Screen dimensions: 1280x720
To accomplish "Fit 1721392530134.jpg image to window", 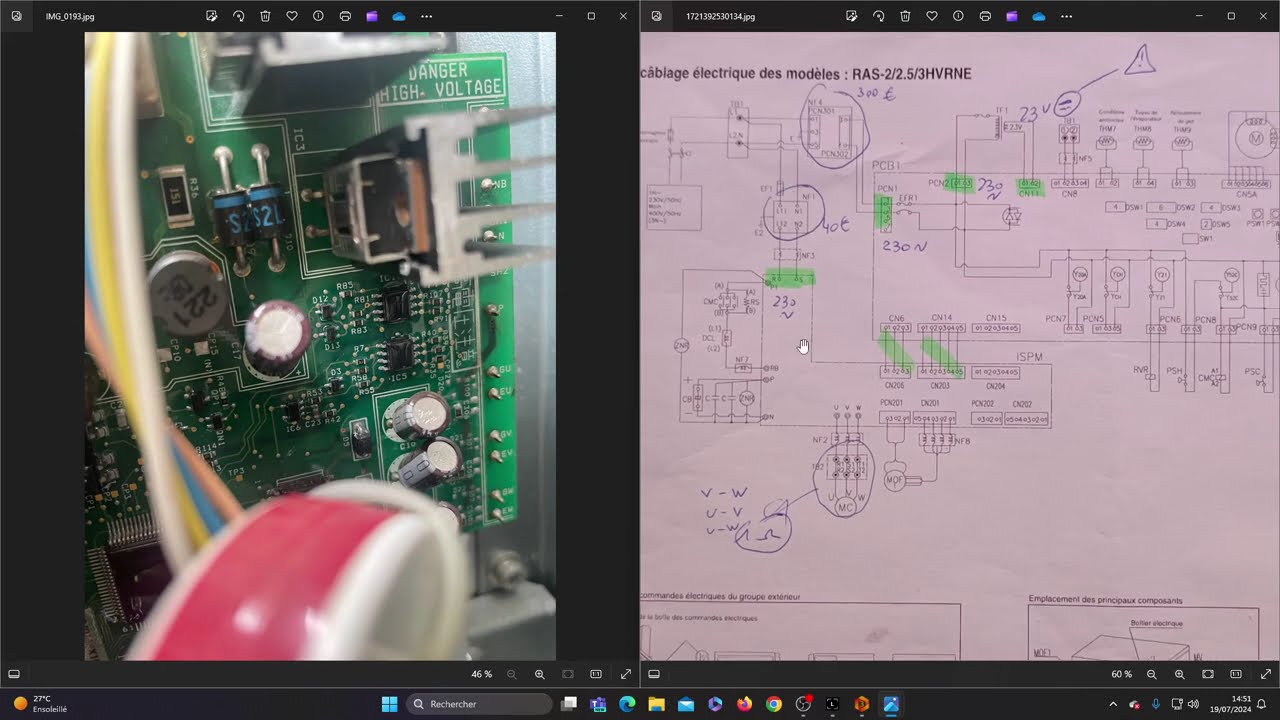I will pos(1208,674).
